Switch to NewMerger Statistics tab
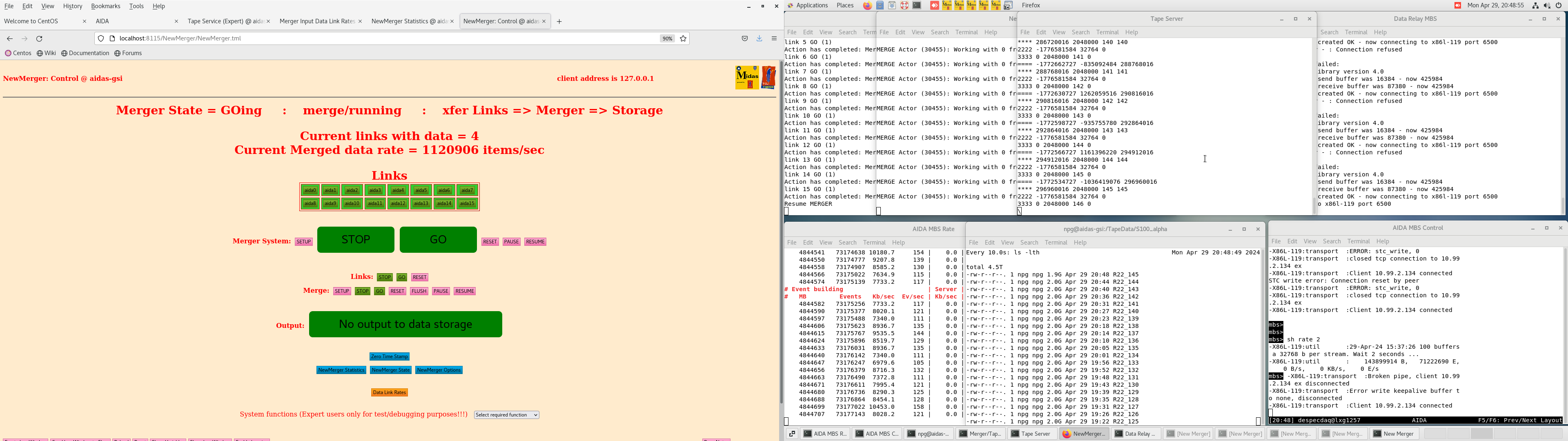The height and width of the screenshot is (441, 1568). [413, 21]
